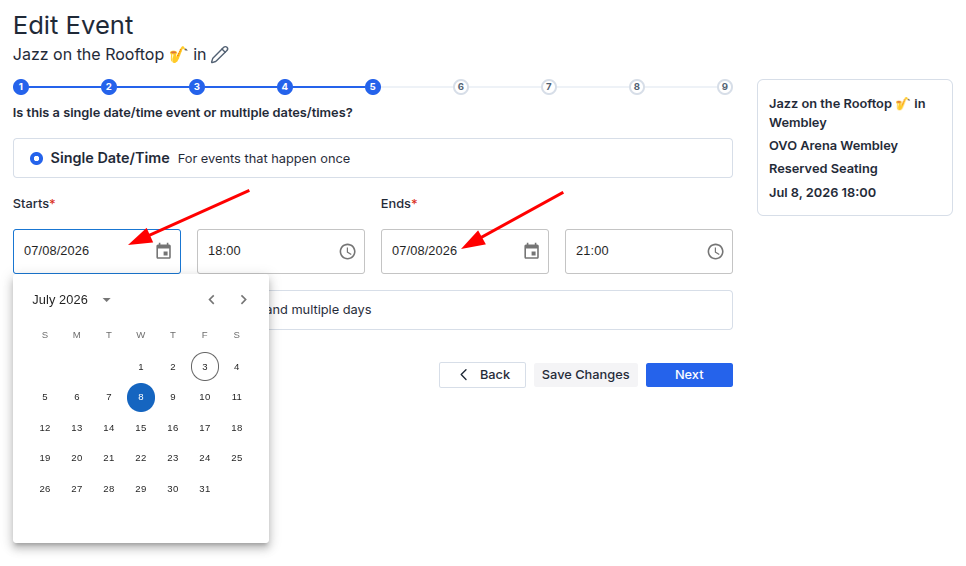Screen dimensions: 966x566
Task: Pick July 20 in the calendar
Action: point(77,458)
